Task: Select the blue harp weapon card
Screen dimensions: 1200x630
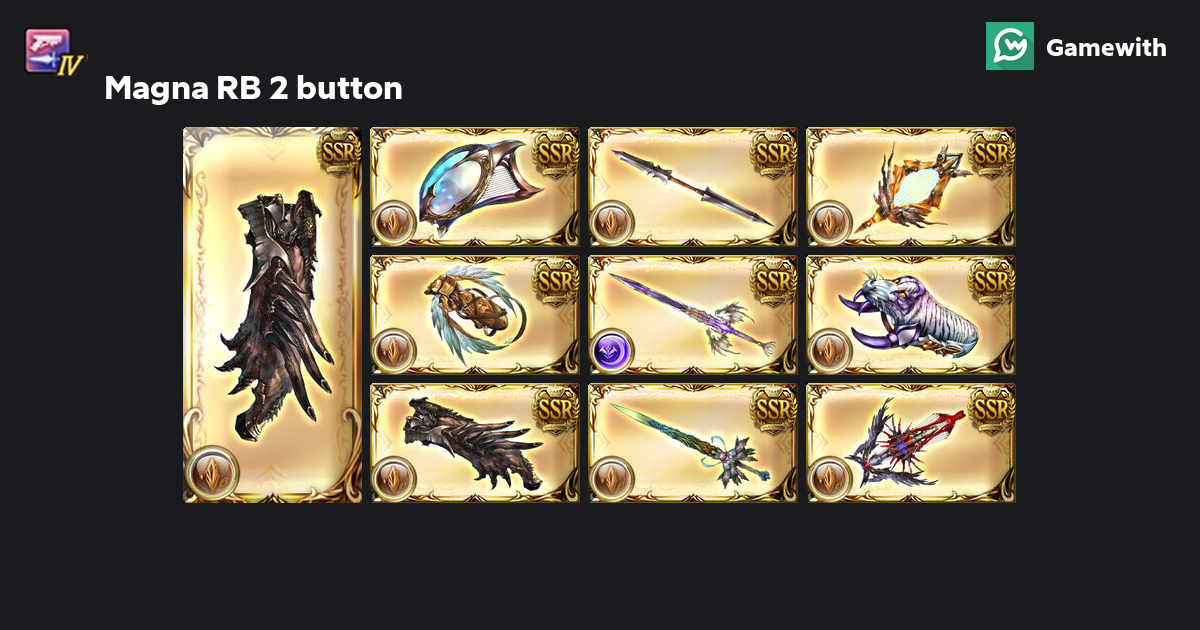Action: coord(475,186)
